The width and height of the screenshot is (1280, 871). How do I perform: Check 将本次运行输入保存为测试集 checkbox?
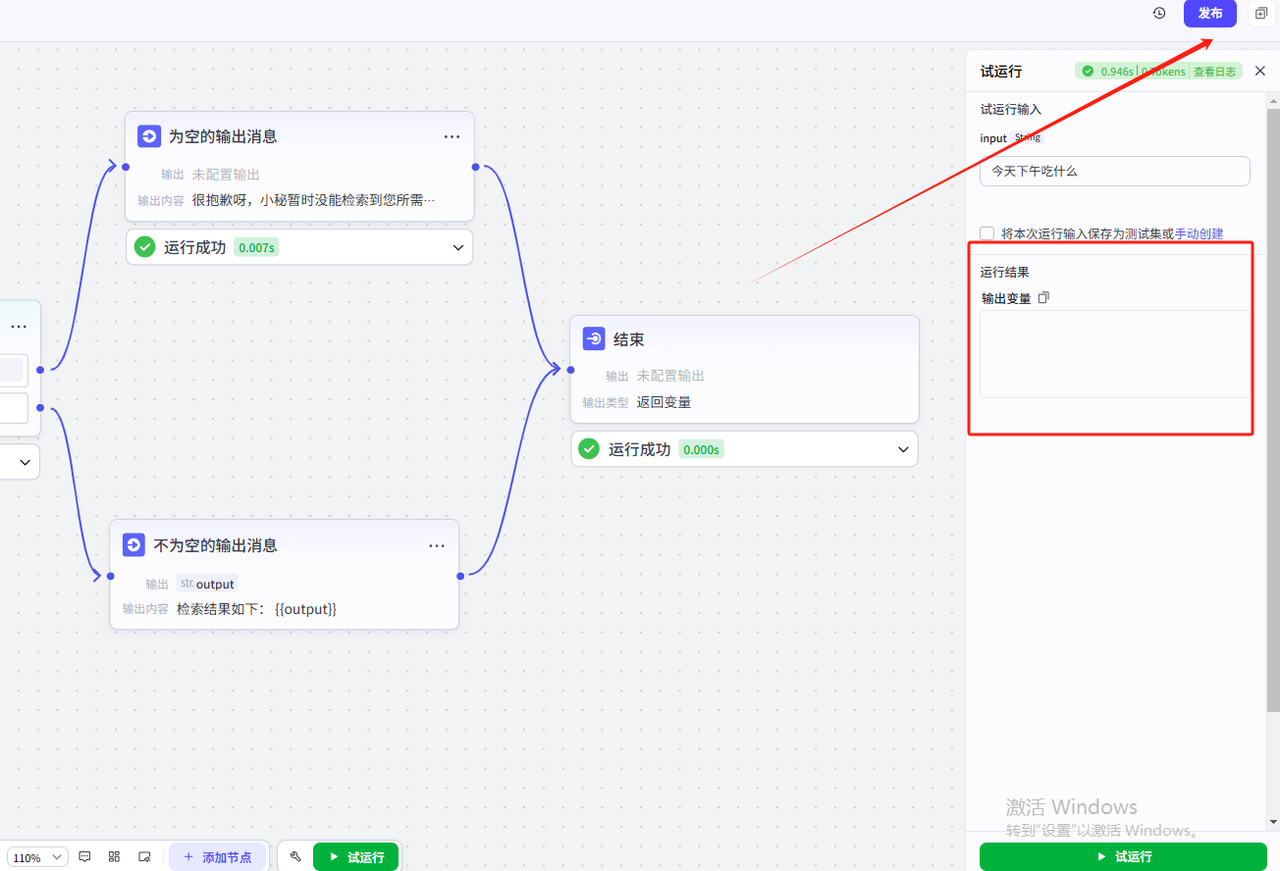(x=987, y=233)
